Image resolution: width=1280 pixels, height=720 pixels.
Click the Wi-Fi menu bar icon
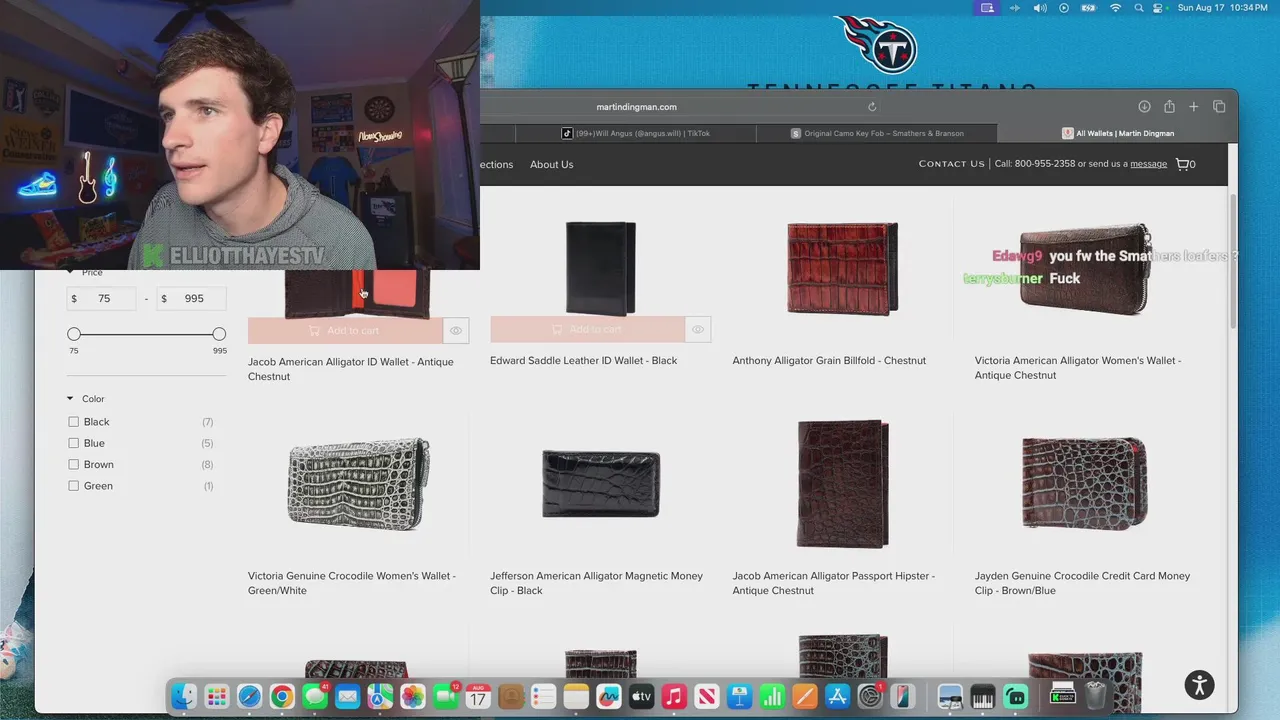1116,8
